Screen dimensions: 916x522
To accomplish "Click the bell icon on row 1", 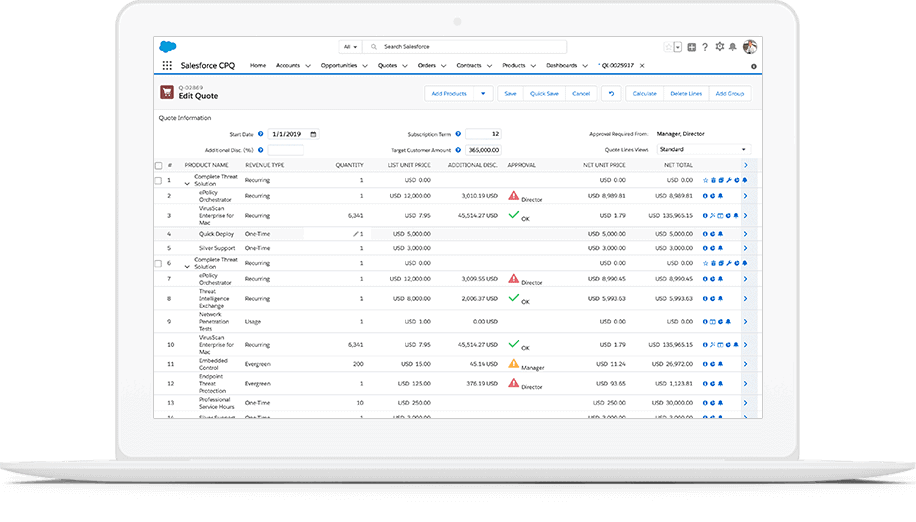I will [x=745, y=180].
